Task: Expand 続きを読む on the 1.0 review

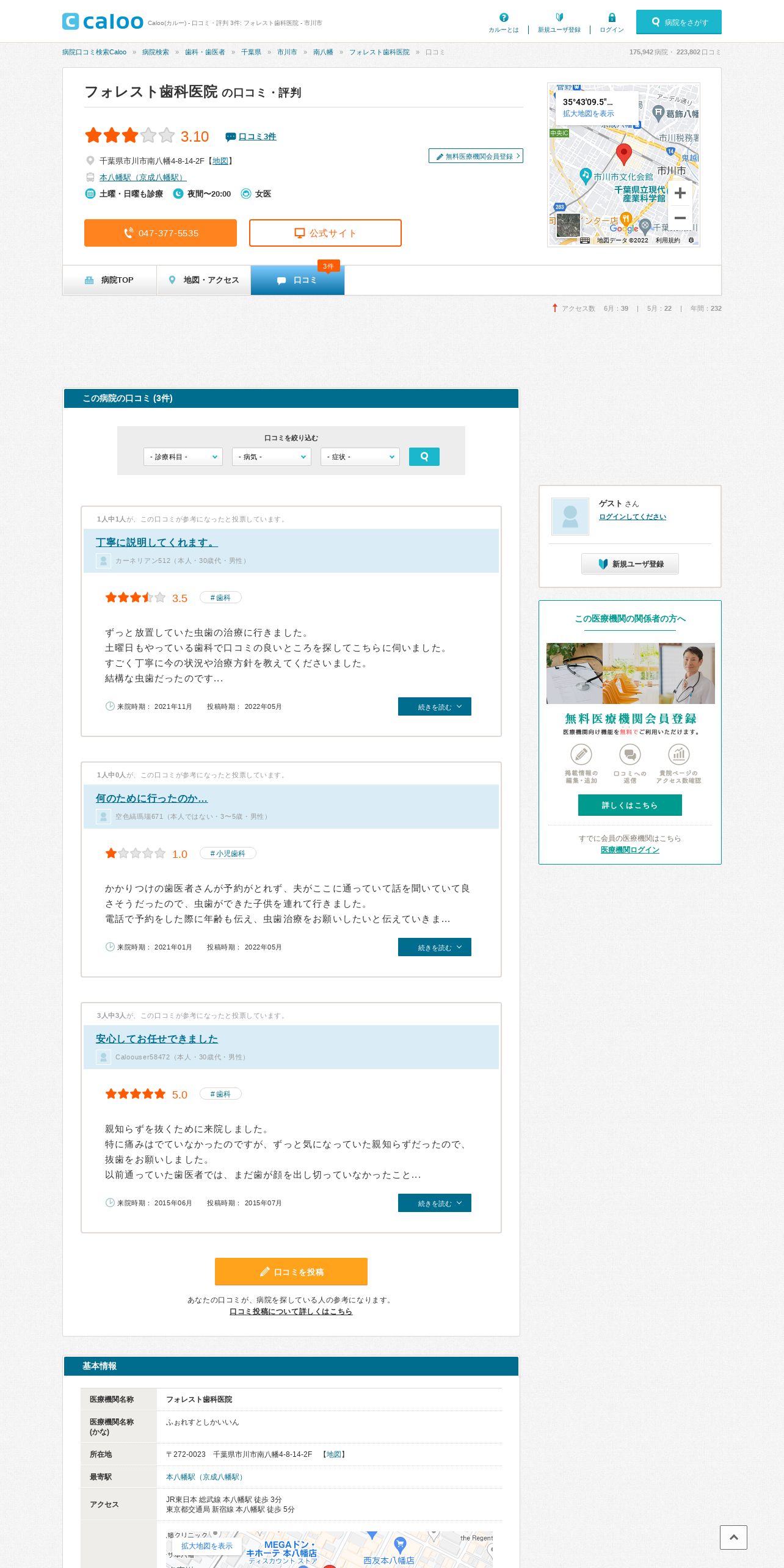Action: click(x=435, y=947)
